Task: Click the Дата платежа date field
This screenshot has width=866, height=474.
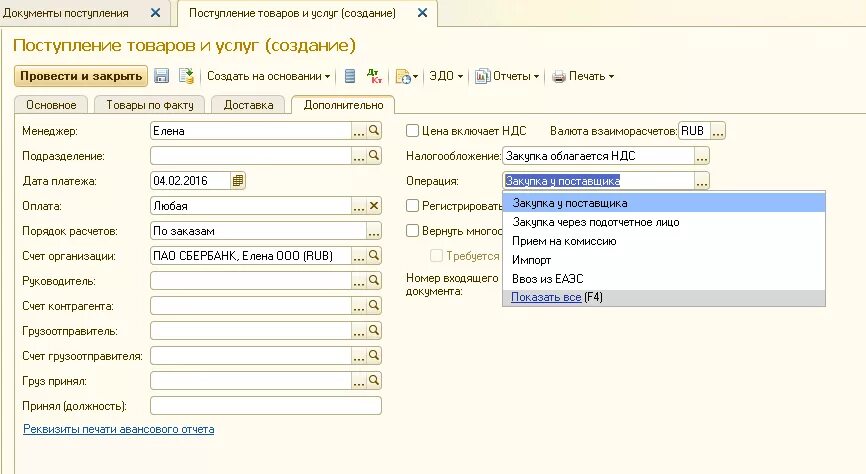Action: coord(191,181)
